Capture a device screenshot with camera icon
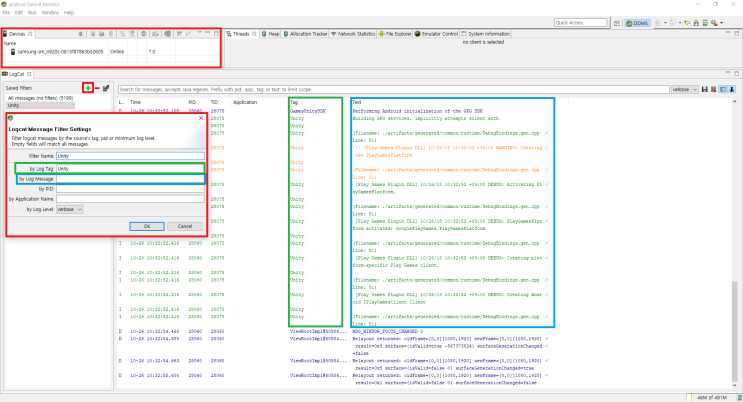Screen dimensions: 743x402 pyautogui.click(x=155, y=34)
